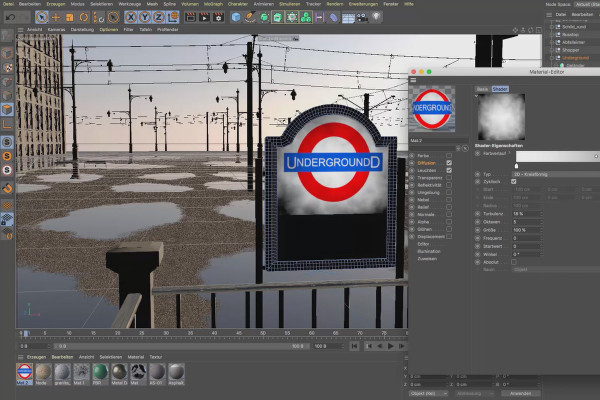Open the Illumination section
Viewport: 600px width, 400px height.
(x=429, y=251)
